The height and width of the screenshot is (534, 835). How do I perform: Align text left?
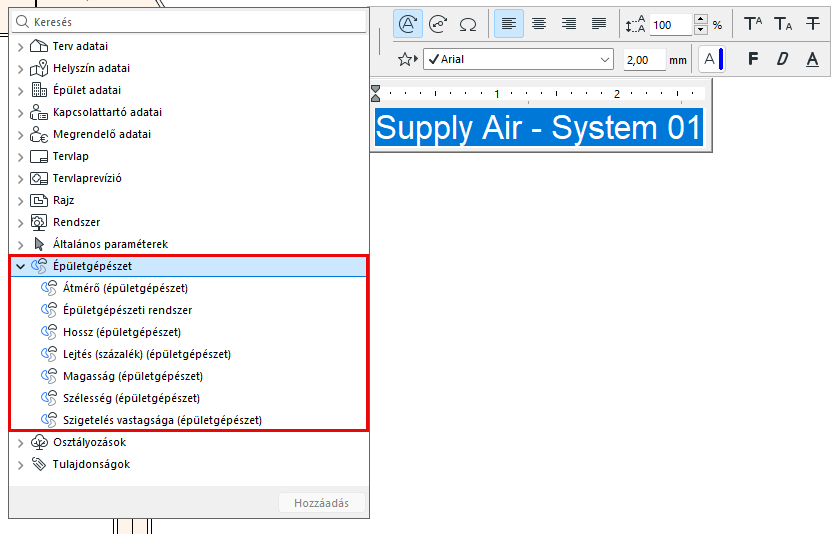click(509, 24)
